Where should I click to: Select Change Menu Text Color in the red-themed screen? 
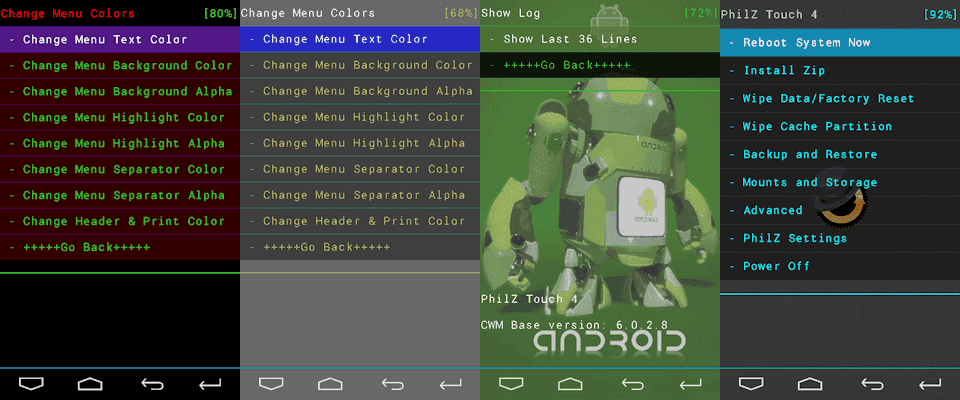120,39
